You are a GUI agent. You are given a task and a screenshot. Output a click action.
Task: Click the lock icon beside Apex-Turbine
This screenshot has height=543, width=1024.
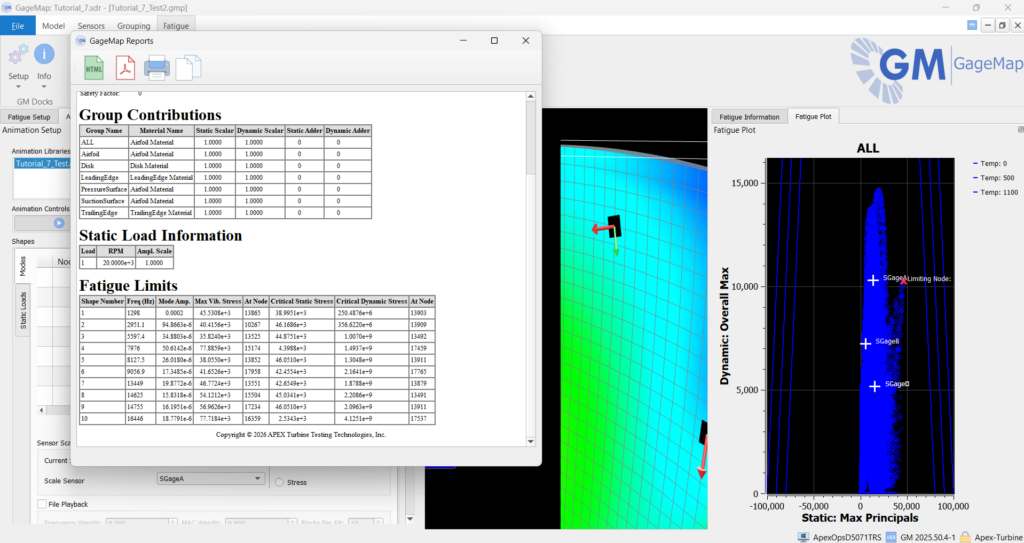(965, 536)
